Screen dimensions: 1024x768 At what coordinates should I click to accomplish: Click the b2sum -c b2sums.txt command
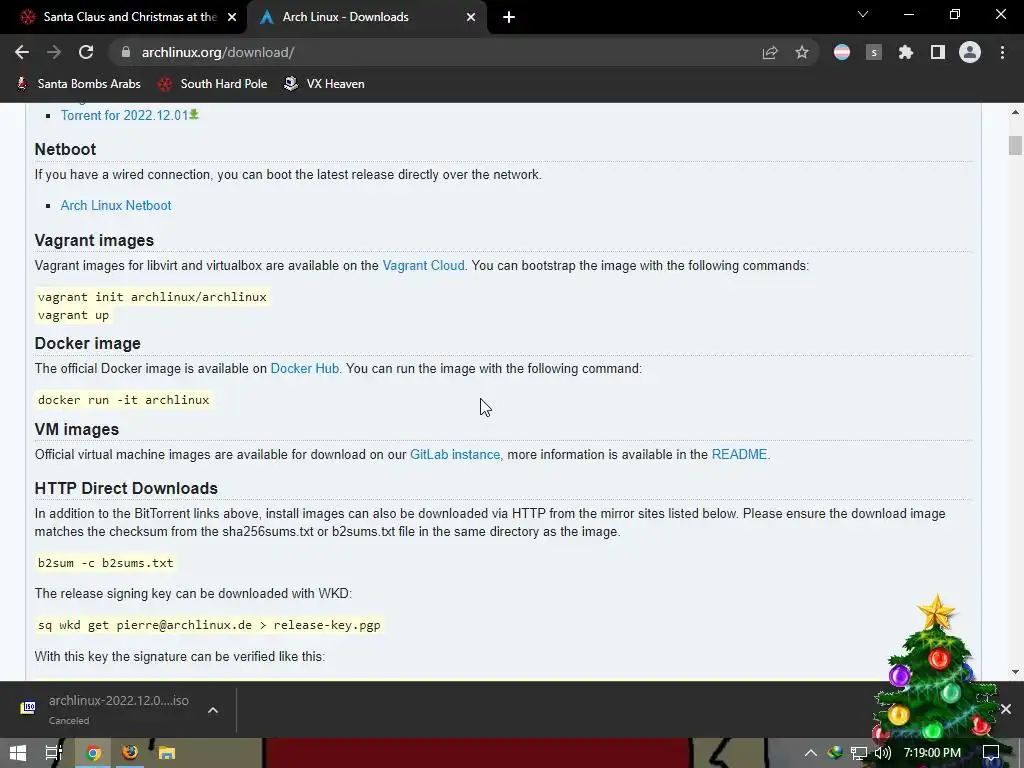(105, 563)
